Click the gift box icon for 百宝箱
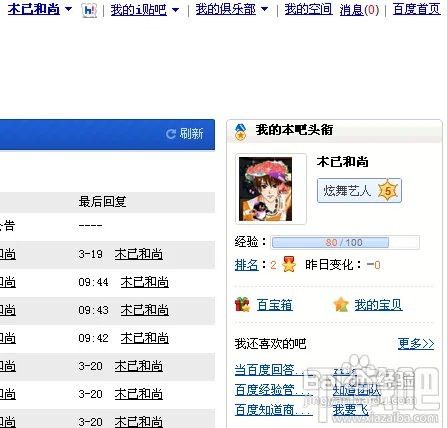The image size is (447, 428). [x=242, y=304]
